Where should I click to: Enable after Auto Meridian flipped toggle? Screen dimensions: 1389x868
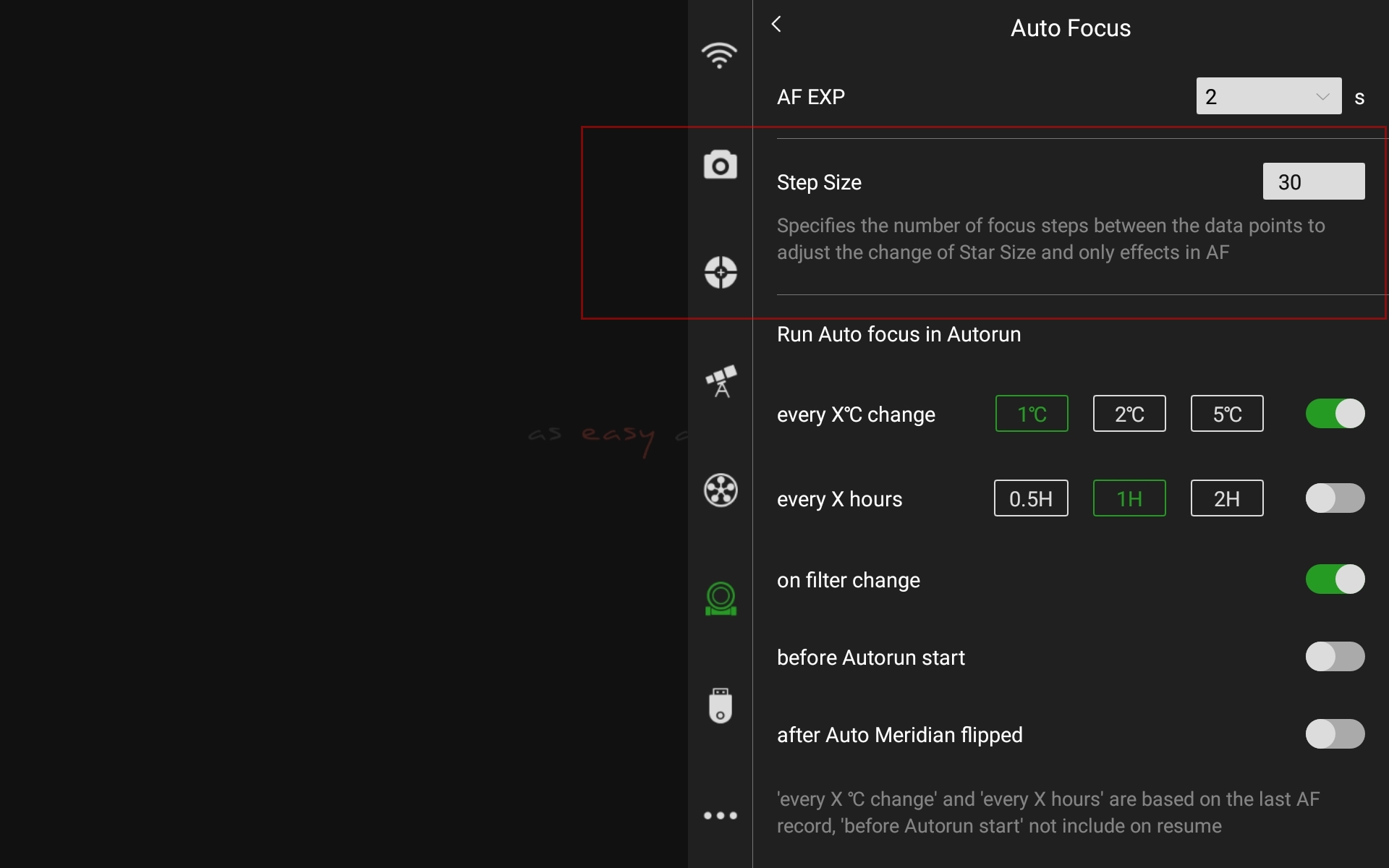point(1335,734)
